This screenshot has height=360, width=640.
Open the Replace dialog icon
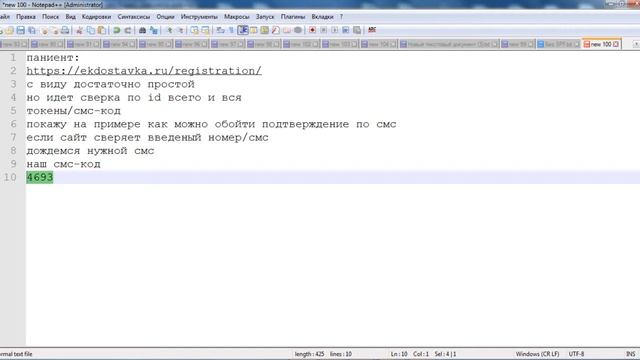153,30
